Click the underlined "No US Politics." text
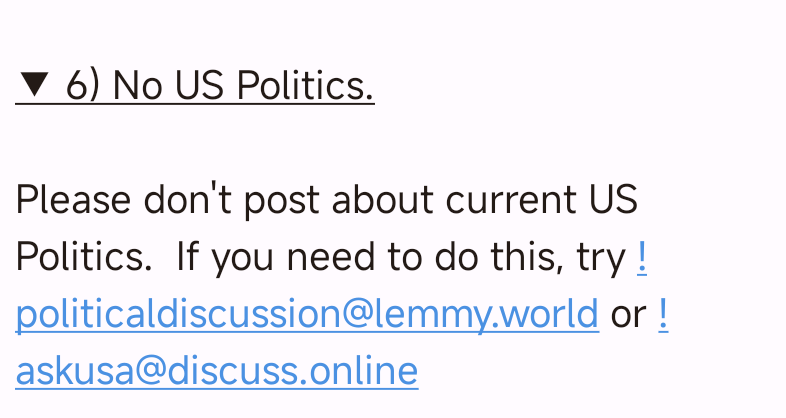The width and height of the screenshot is (786, 418). pos(243,87)
